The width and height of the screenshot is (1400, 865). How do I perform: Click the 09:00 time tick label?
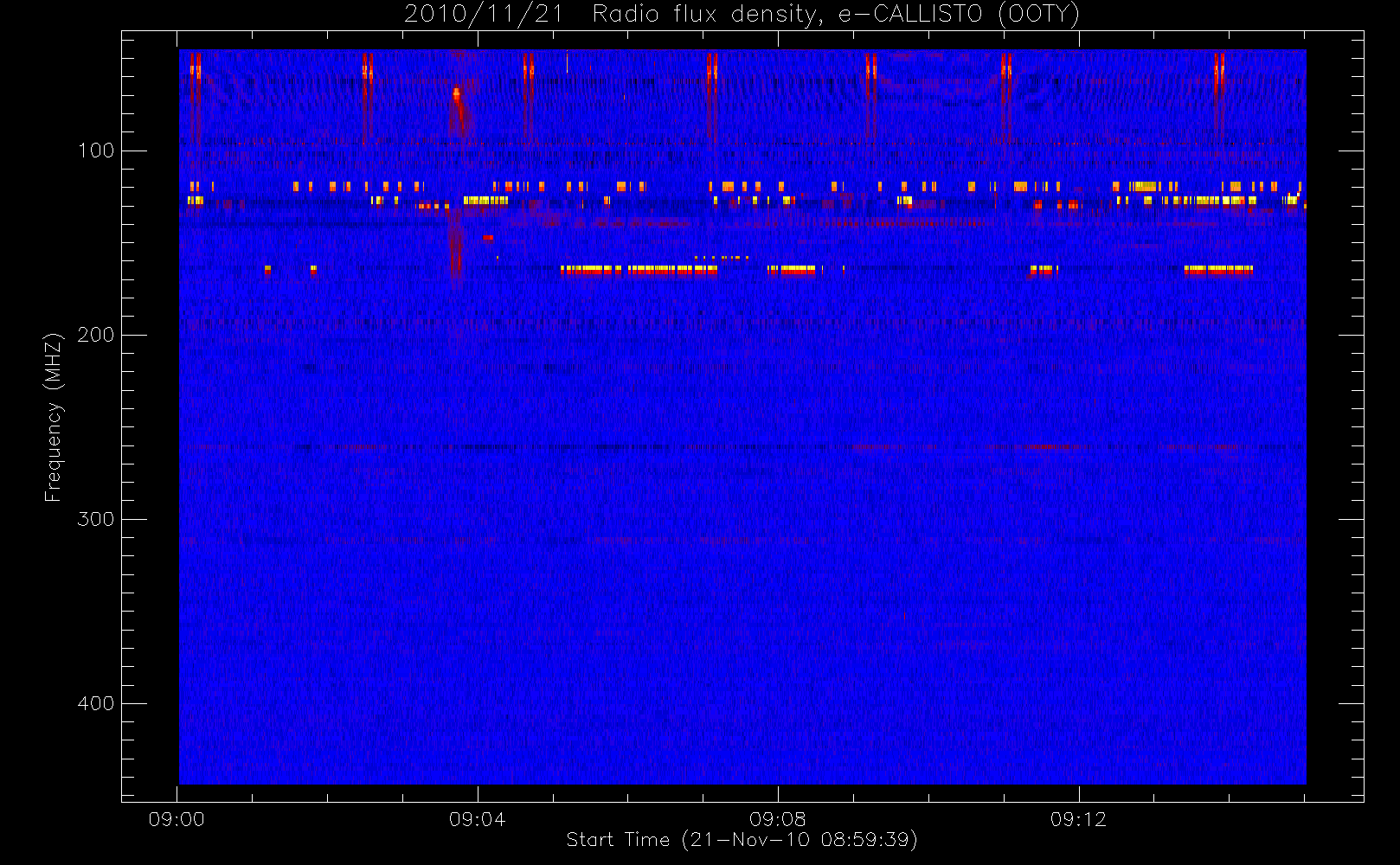click(177, 819)
